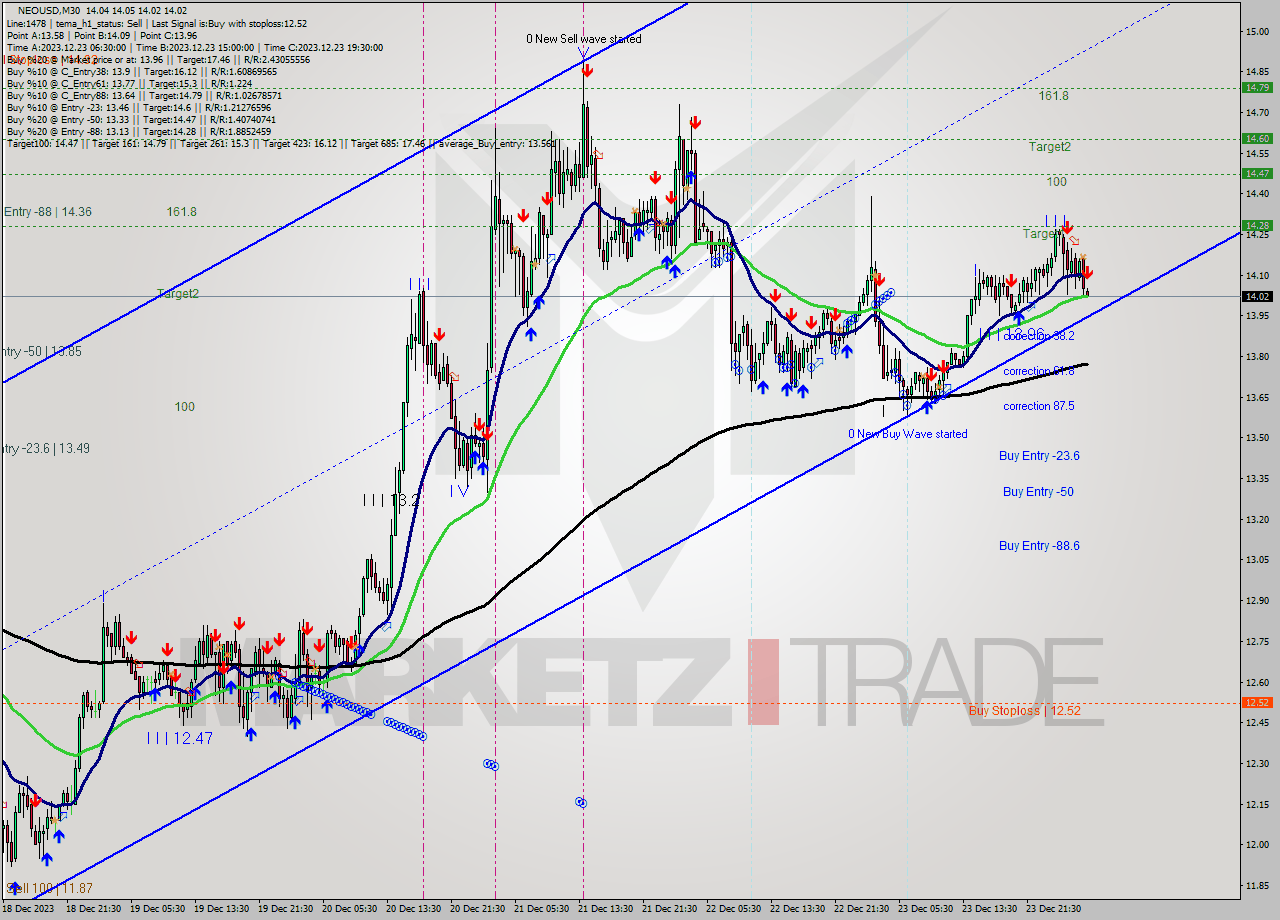Click the 'Buy %10 @ C_Entry88: 13.64' line
Screen dimensions: 1280x920
(144, 96)
